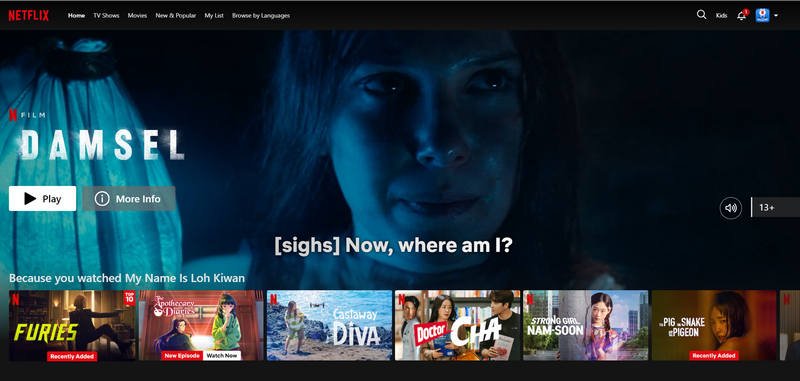
Task: Open the notifications bell icon
Action: pyautogui.click(x=741, y=16)
